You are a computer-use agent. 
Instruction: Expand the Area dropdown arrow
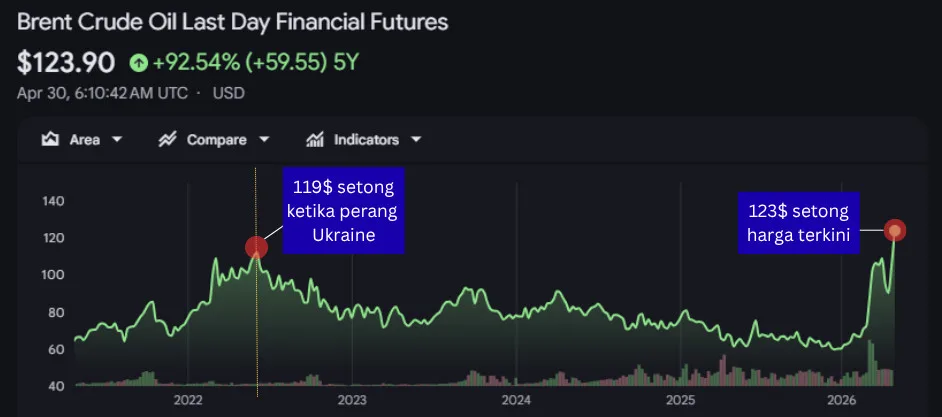(x=117, y=140)
